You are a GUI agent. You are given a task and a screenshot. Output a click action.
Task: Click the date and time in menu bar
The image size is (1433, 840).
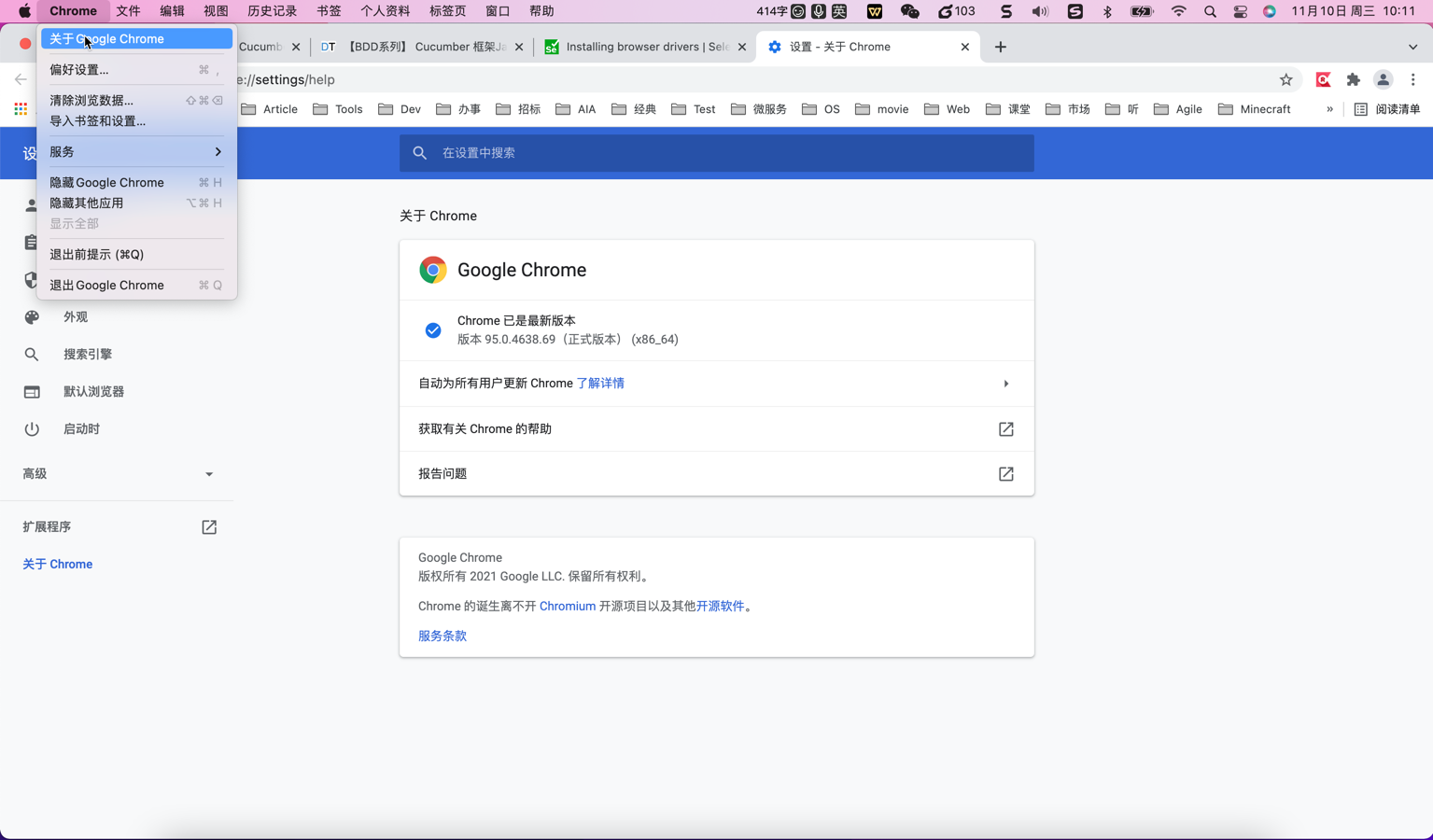[1353, 11]
